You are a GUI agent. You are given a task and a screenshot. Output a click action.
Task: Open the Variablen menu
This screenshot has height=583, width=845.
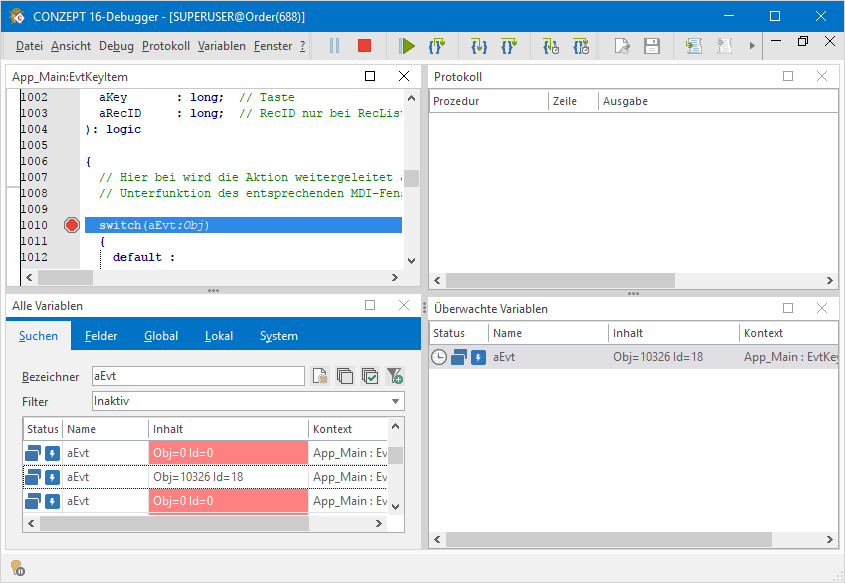pyautogui.click(x=221, y=46)
